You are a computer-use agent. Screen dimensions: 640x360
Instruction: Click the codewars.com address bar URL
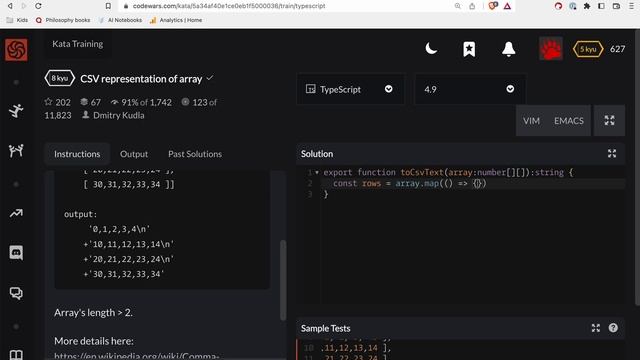(229, 6)
